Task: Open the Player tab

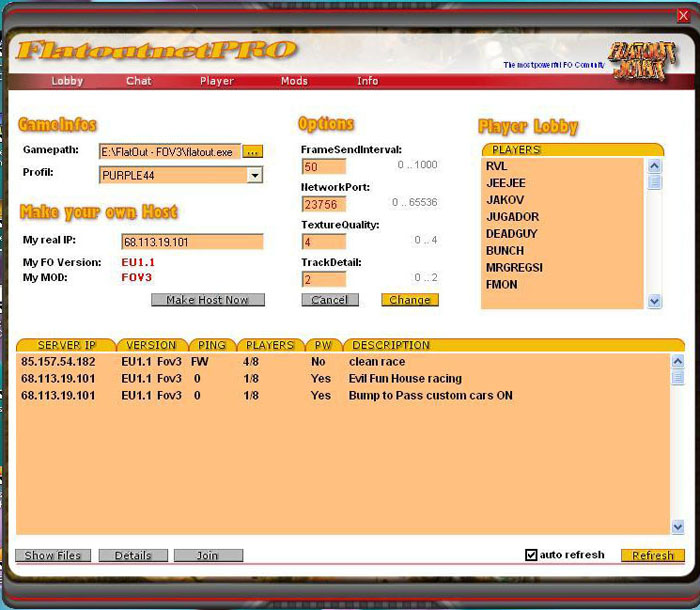Action: click(x=217, y=81)
